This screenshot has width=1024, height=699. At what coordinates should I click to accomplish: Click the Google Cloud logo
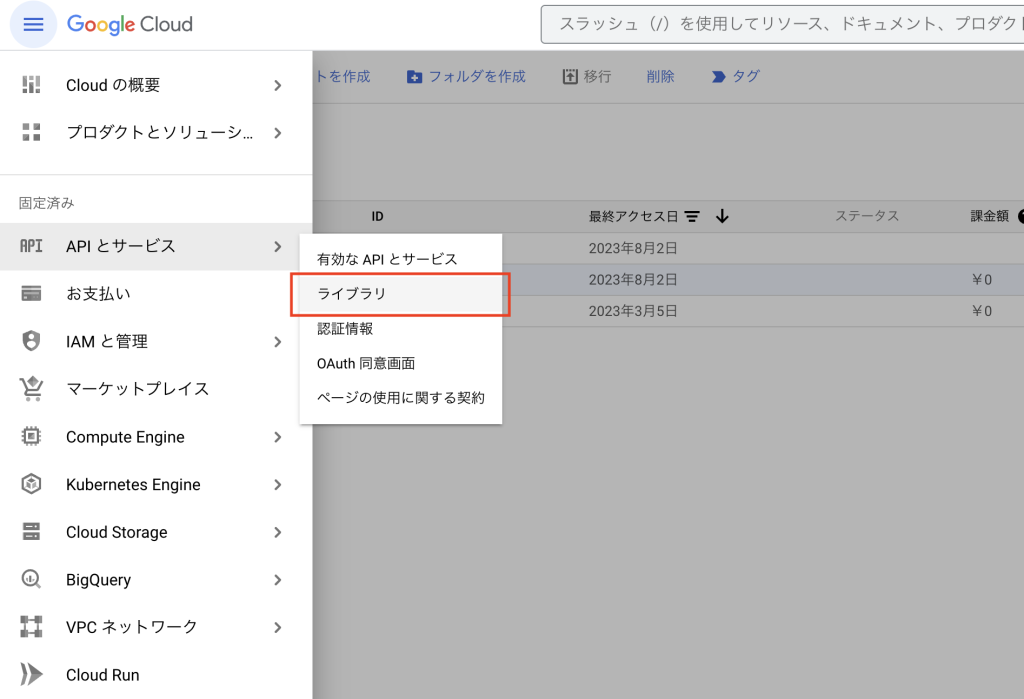(130, 25)
